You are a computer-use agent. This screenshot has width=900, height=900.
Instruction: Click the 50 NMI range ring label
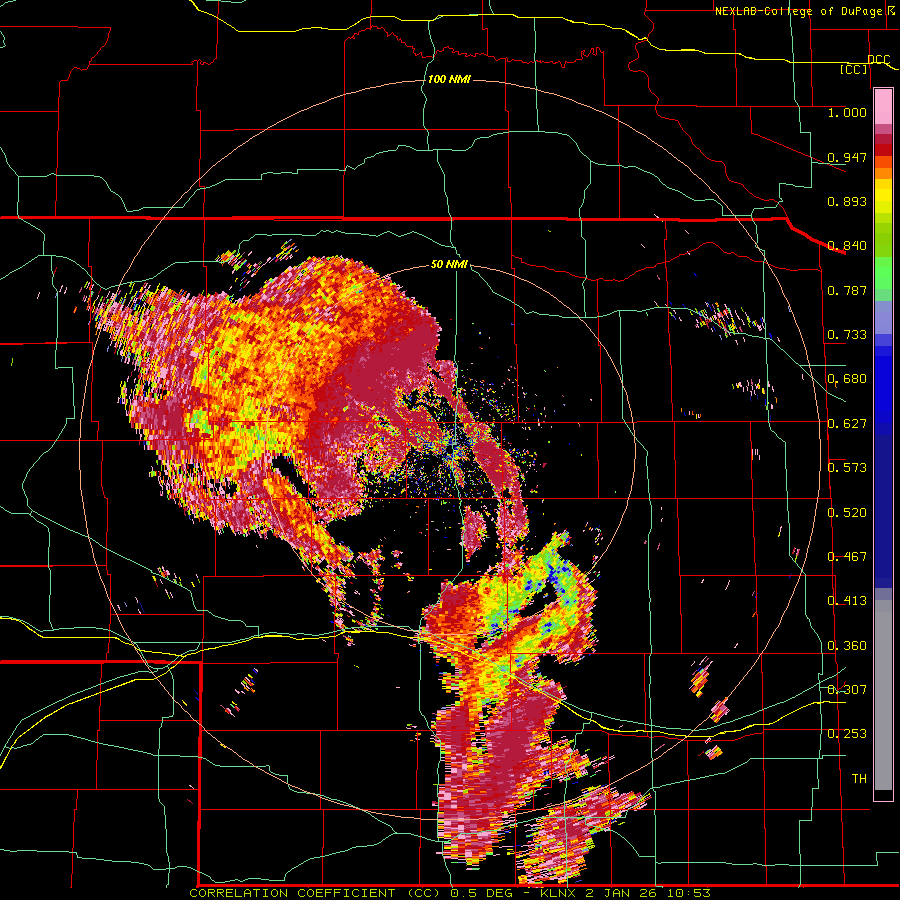pos(449,265)
